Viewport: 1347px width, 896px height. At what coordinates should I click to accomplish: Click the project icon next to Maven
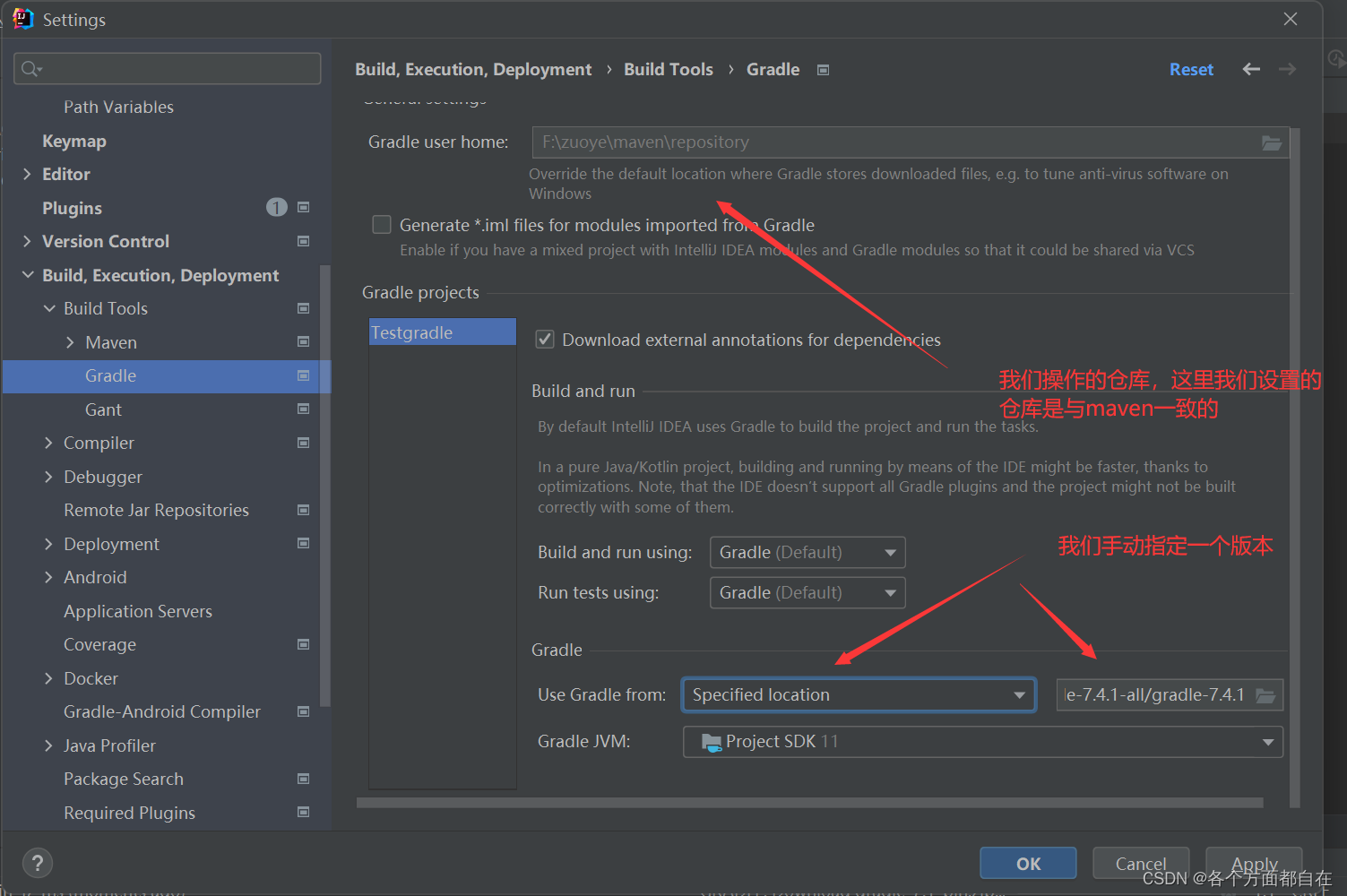[x=303, y=342]
